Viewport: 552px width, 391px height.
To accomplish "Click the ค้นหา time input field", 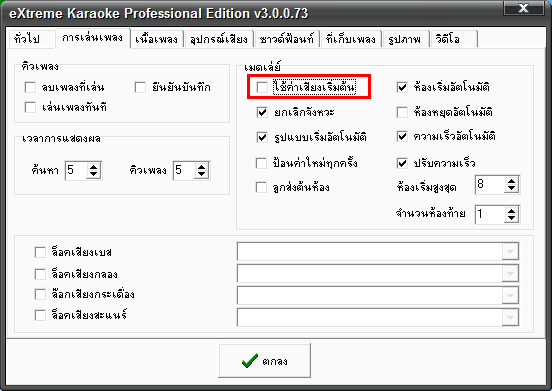I will click(76, 171).
